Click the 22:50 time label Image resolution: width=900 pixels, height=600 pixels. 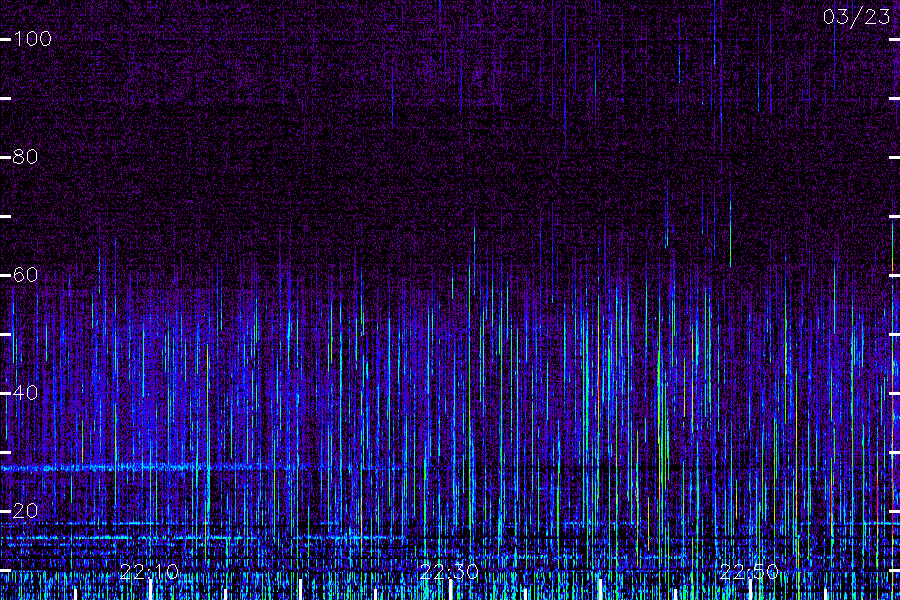click(x=749, y=571)
